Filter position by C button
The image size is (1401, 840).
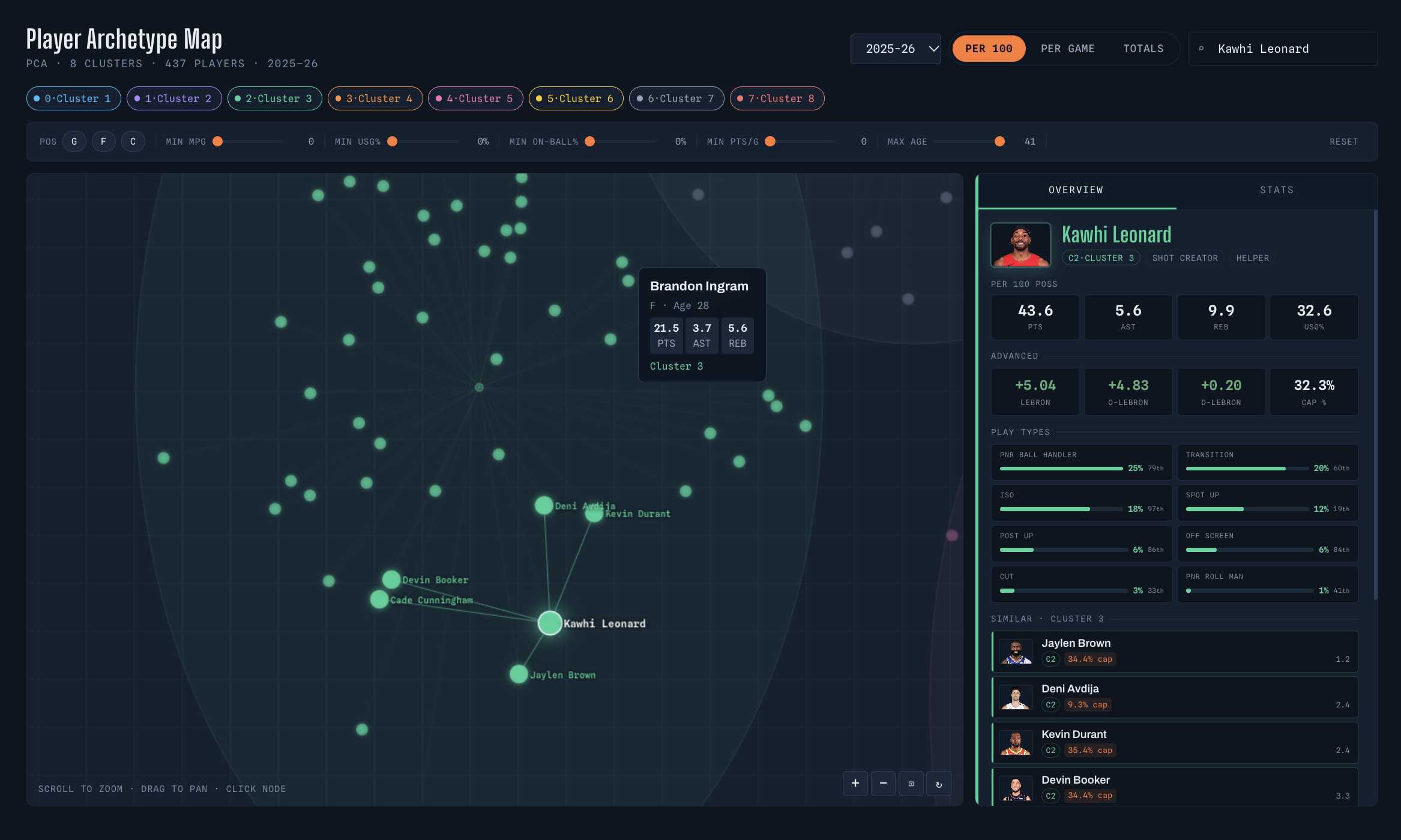(133, 142)
